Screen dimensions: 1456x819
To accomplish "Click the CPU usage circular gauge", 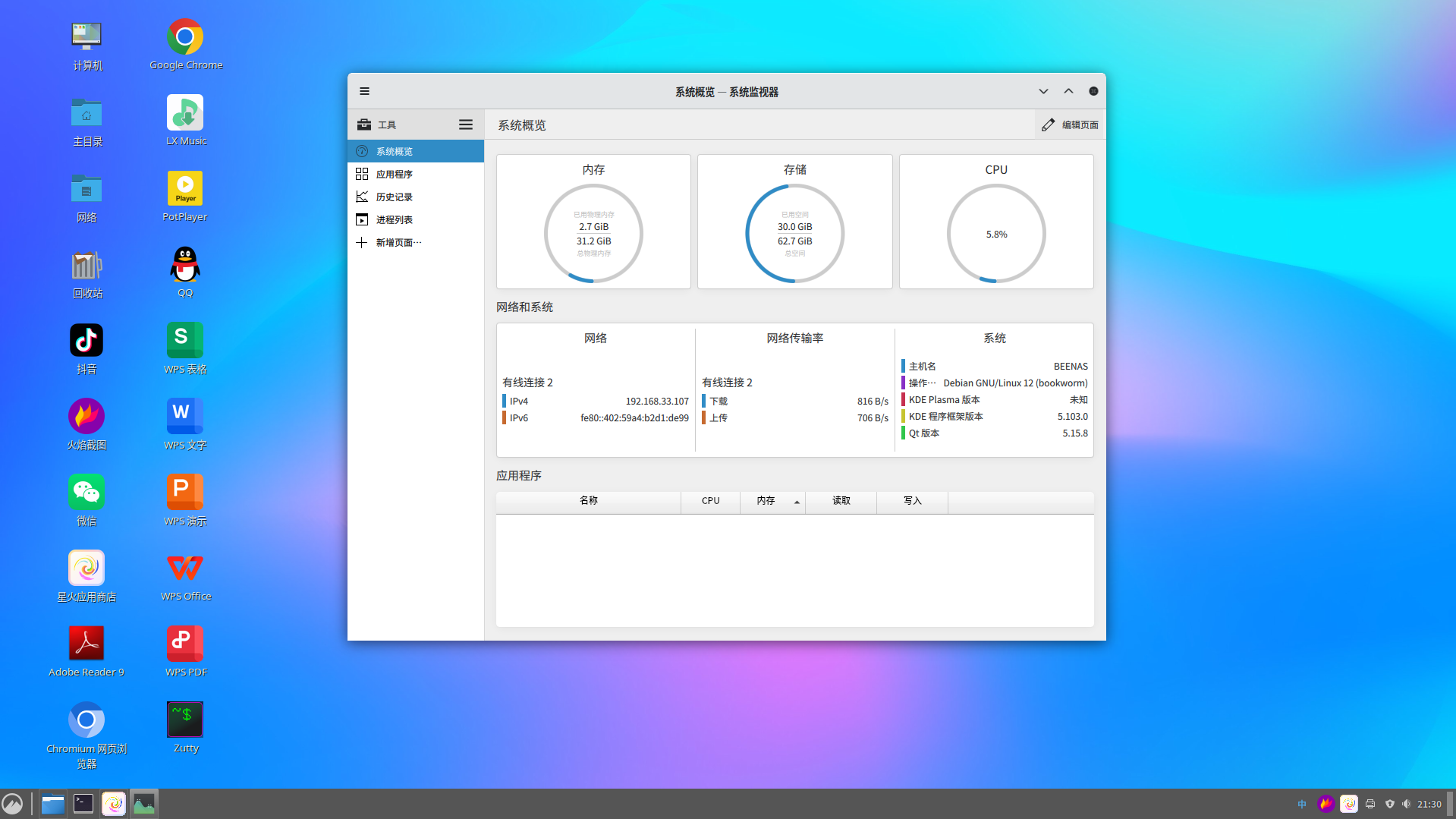I will coord(995,234).
